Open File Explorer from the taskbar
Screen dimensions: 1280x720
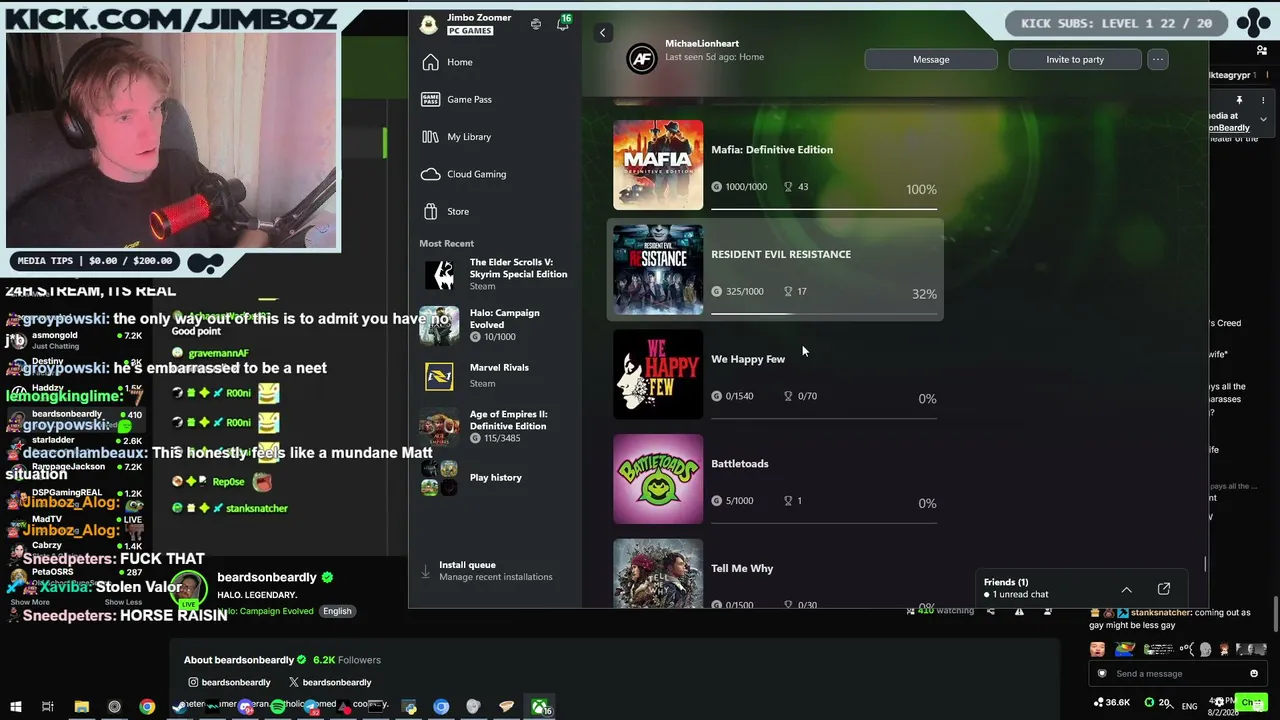[81, 707]
